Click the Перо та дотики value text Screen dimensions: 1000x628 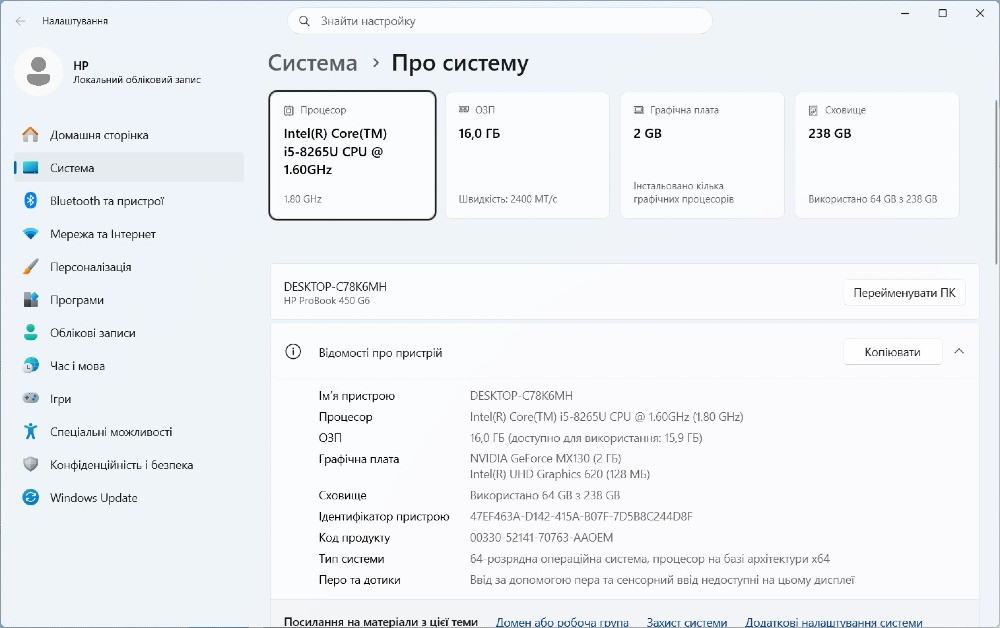pos(662,580)
